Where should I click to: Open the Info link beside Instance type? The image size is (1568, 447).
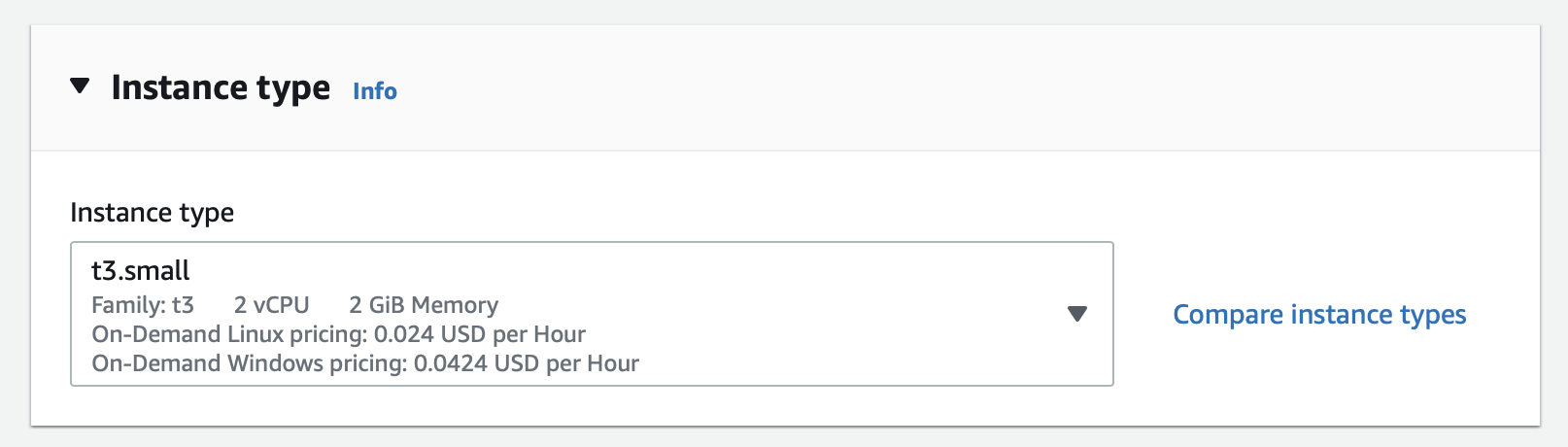pyautogui.click(x=374, y=91)
